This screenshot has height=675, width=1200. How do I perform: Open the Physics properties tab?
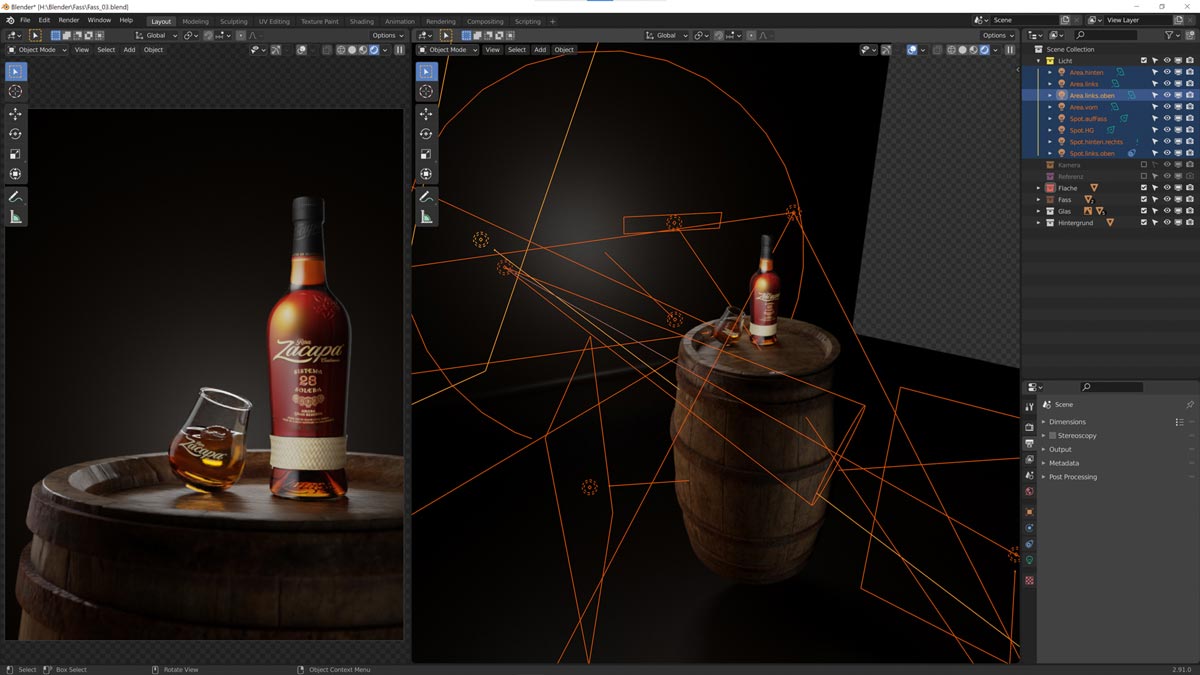coord(1029,527)
